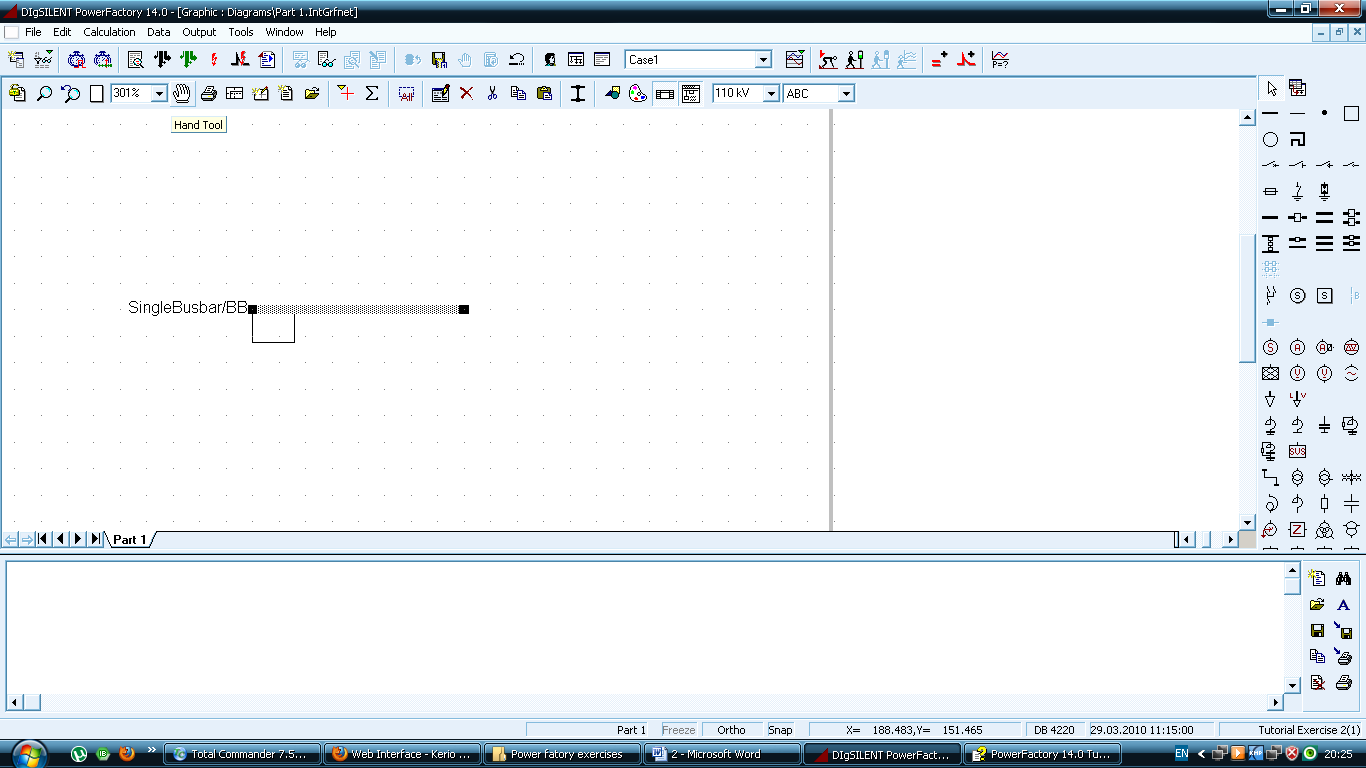Switch to Web Interface - Kerio taskbar window
Image resolution: width=1366 pixels, height=768 pixels.
(403, 754)
